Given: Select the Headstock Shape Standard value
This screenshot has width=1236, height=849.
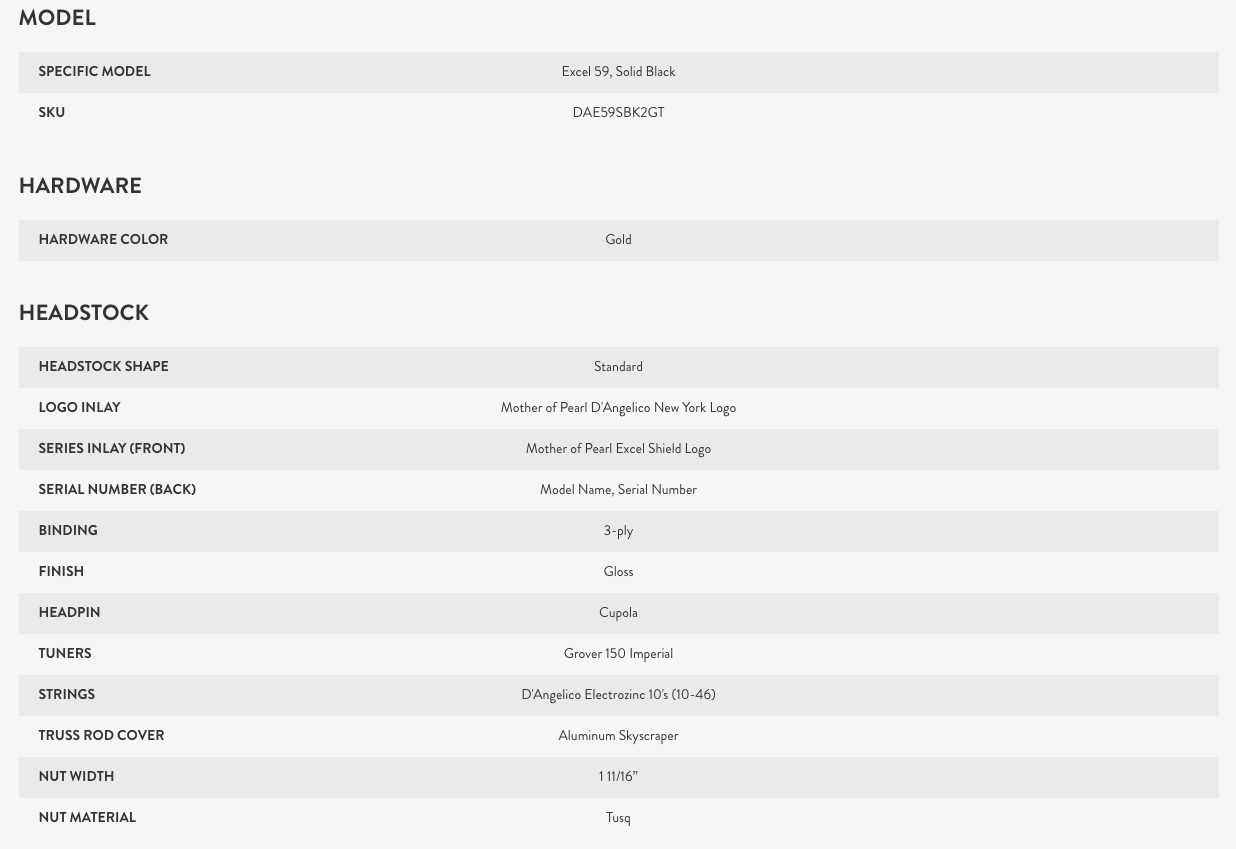Looking at the screenshot, I should tap(618, 367).
